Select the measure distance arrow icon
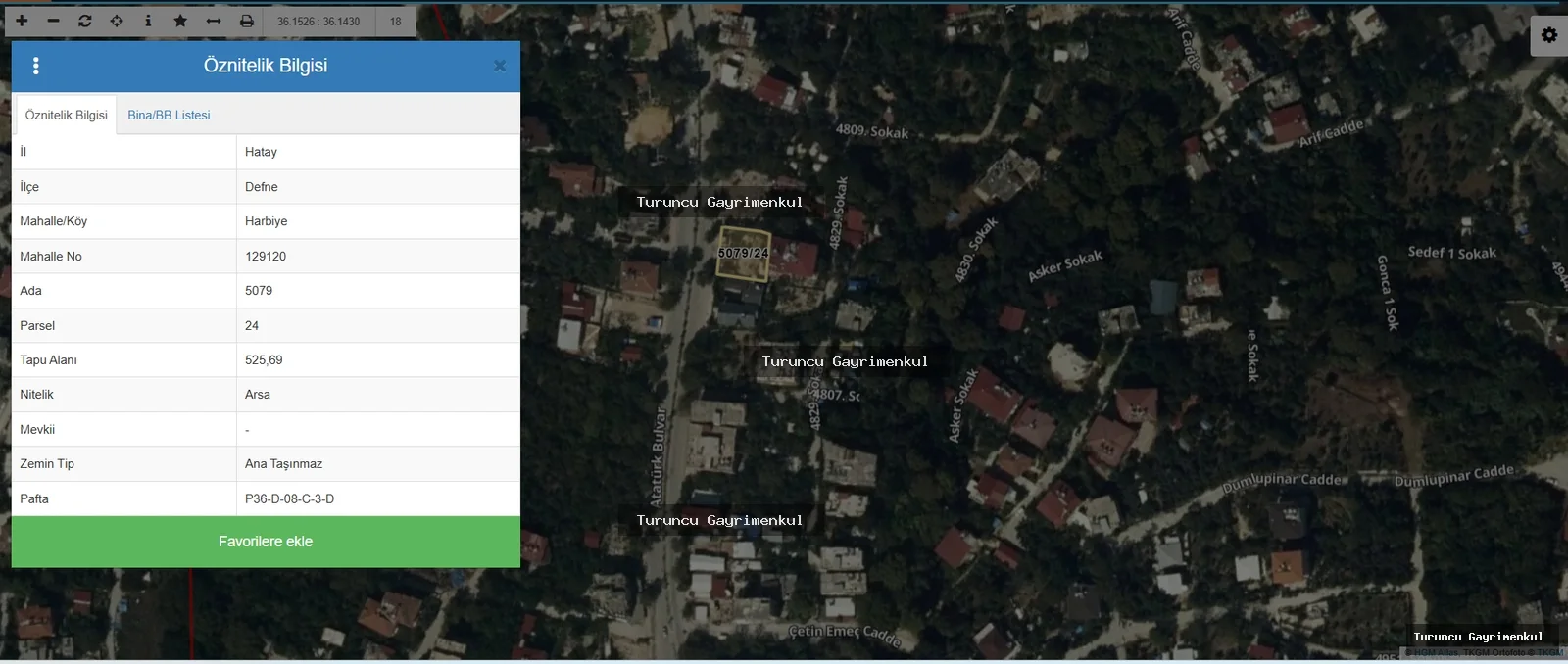 click(x=214, y=21)
